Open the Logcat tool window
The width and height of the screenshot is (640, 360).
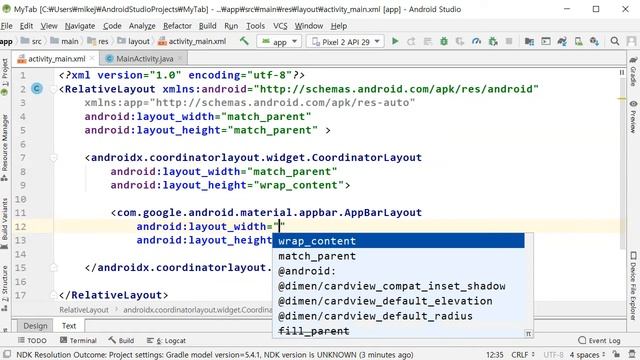[x=166, y=340]
